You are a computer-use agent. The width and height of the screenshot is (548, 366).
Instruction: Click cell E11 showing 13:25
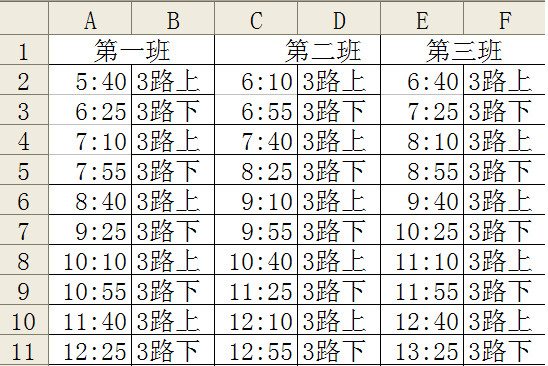422,350
